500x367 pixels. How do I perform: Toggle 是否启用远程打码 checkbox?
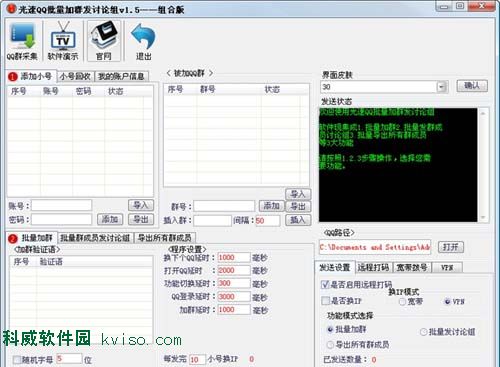point(325,284)
